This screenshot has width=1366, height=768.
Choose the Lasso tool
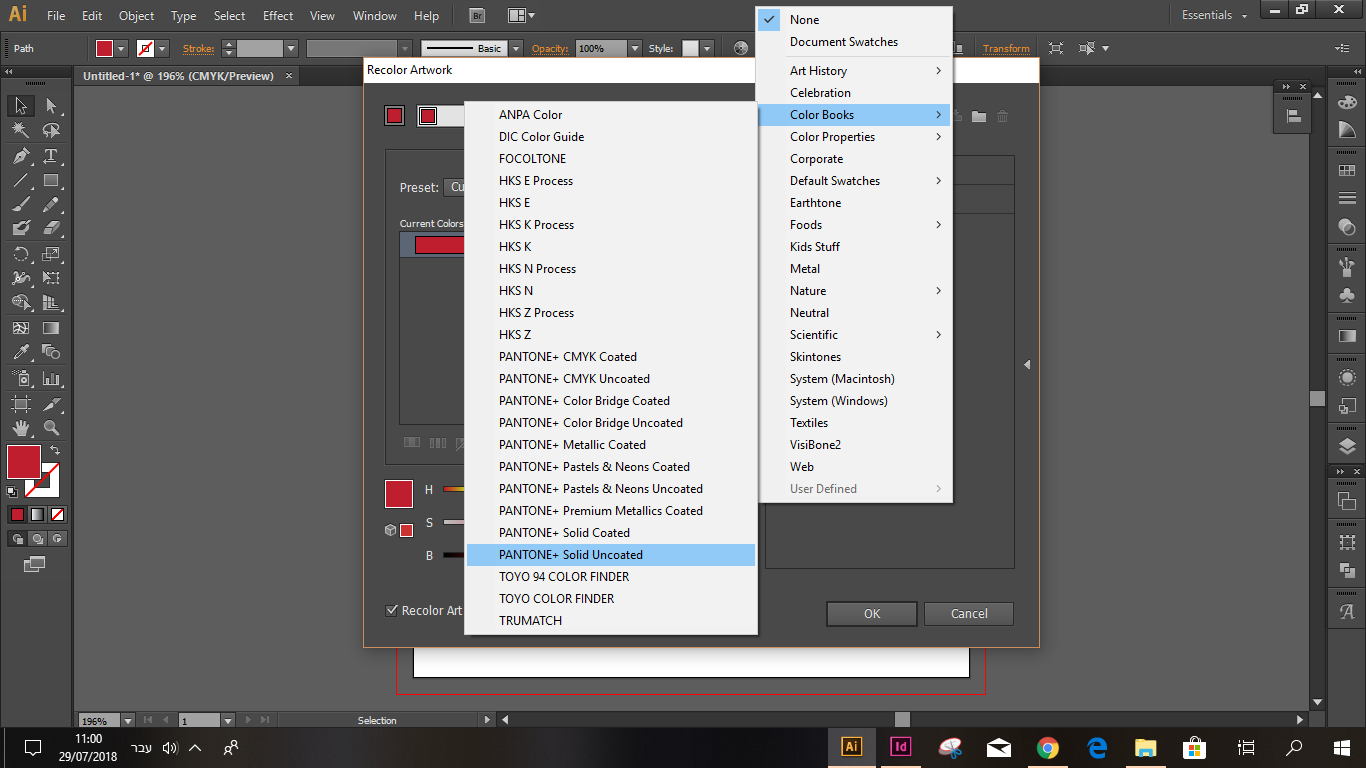tap(51, 130)
